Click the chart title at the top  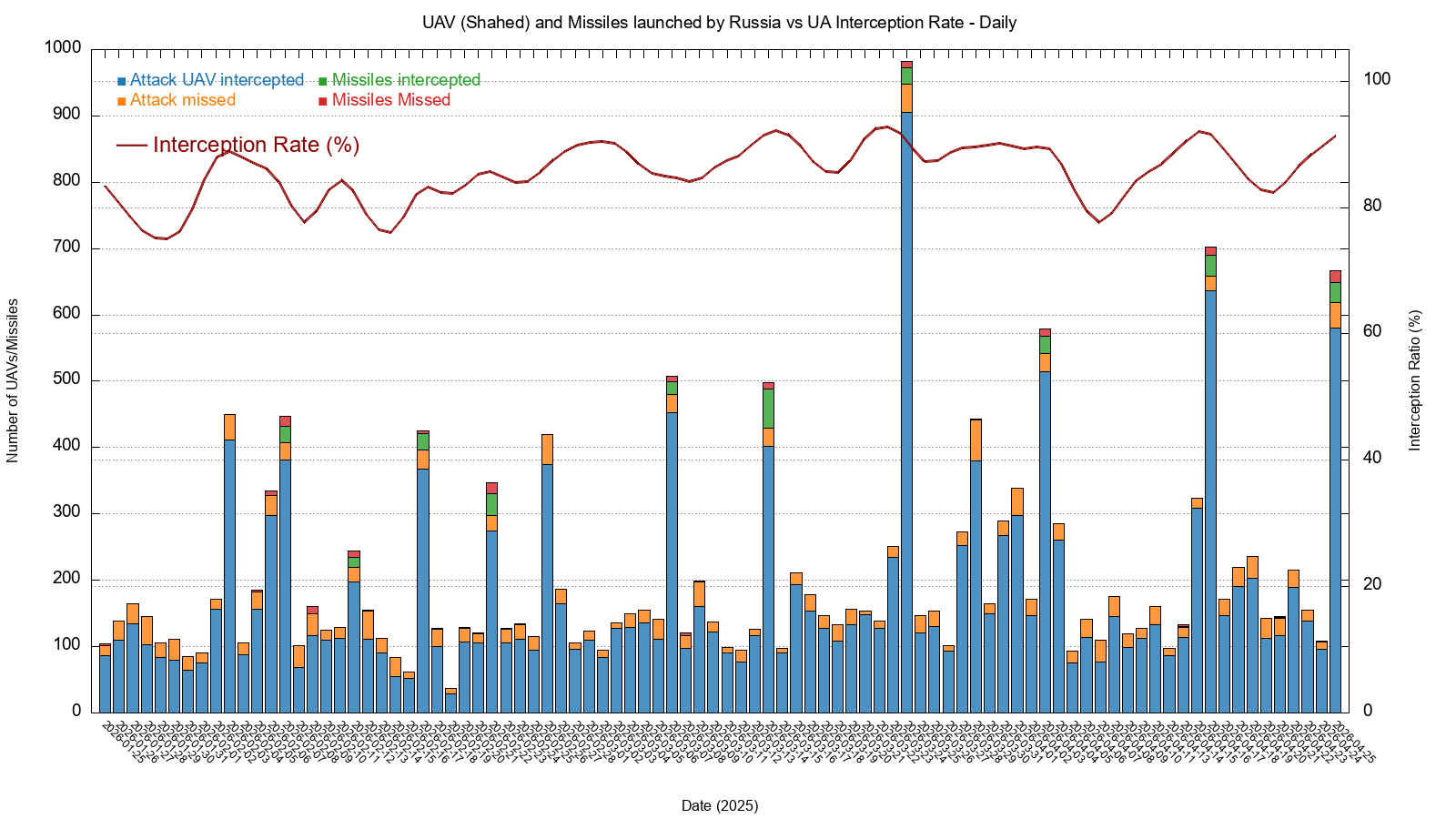(x=719, y=22)
